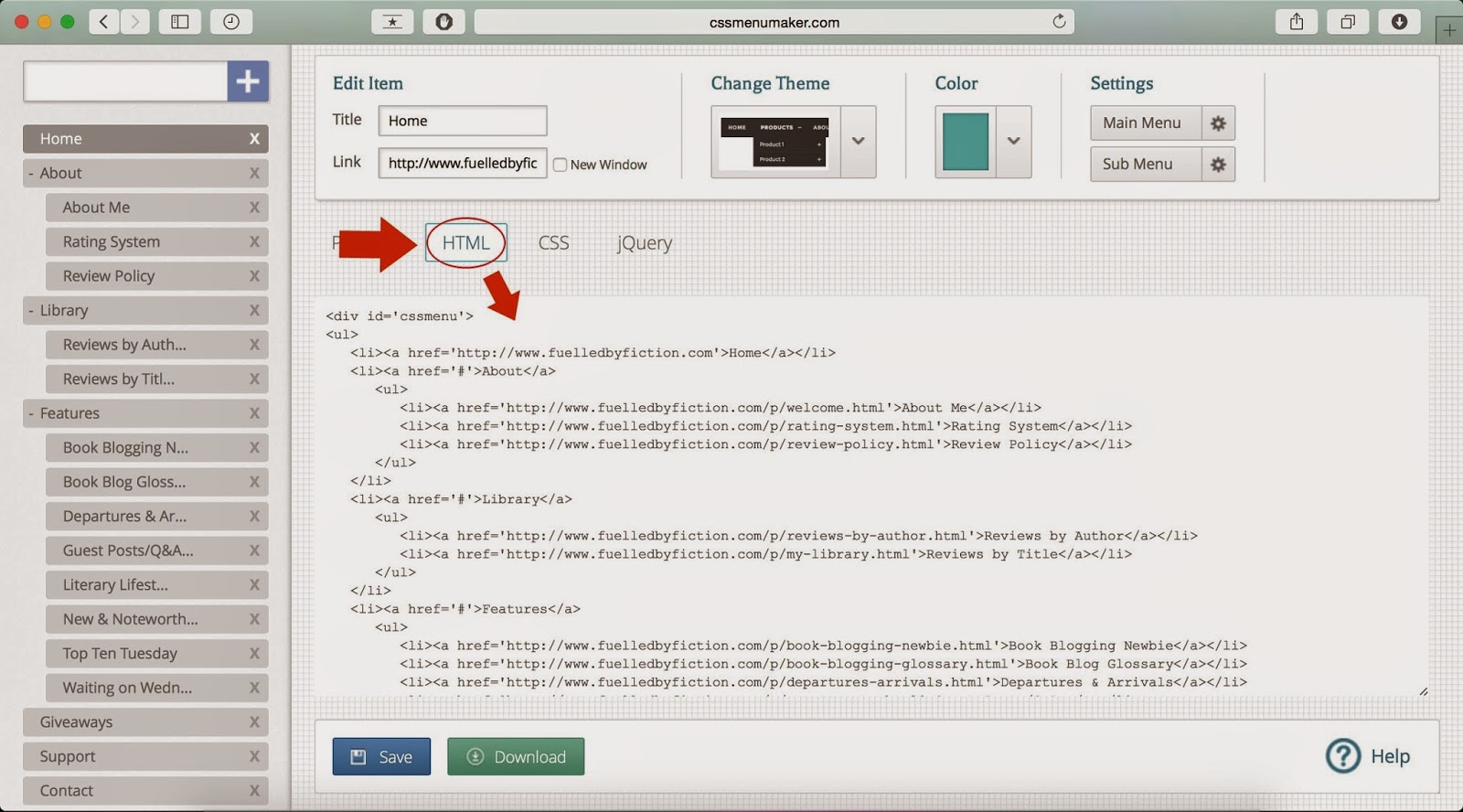Expand the Change Theme dropdown arrow
The width and height of the screenshot is (1463, 812).
click(858, 142)
